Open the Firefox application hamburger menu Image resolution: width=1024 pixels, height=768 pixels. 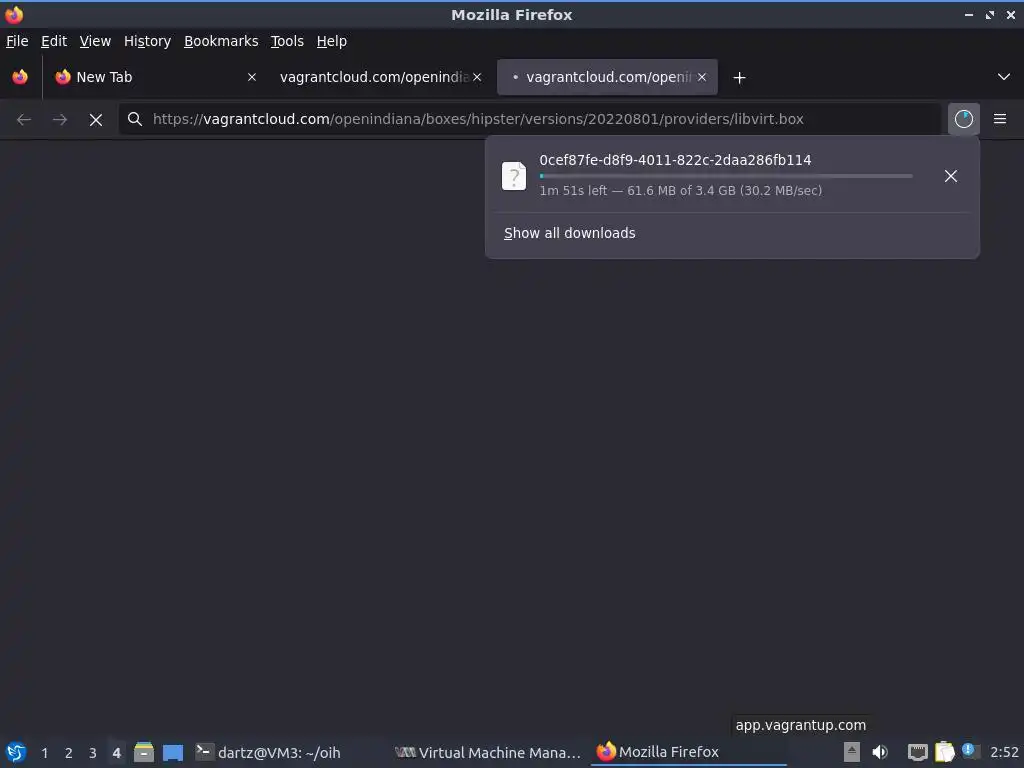(x=1000, y=119)
